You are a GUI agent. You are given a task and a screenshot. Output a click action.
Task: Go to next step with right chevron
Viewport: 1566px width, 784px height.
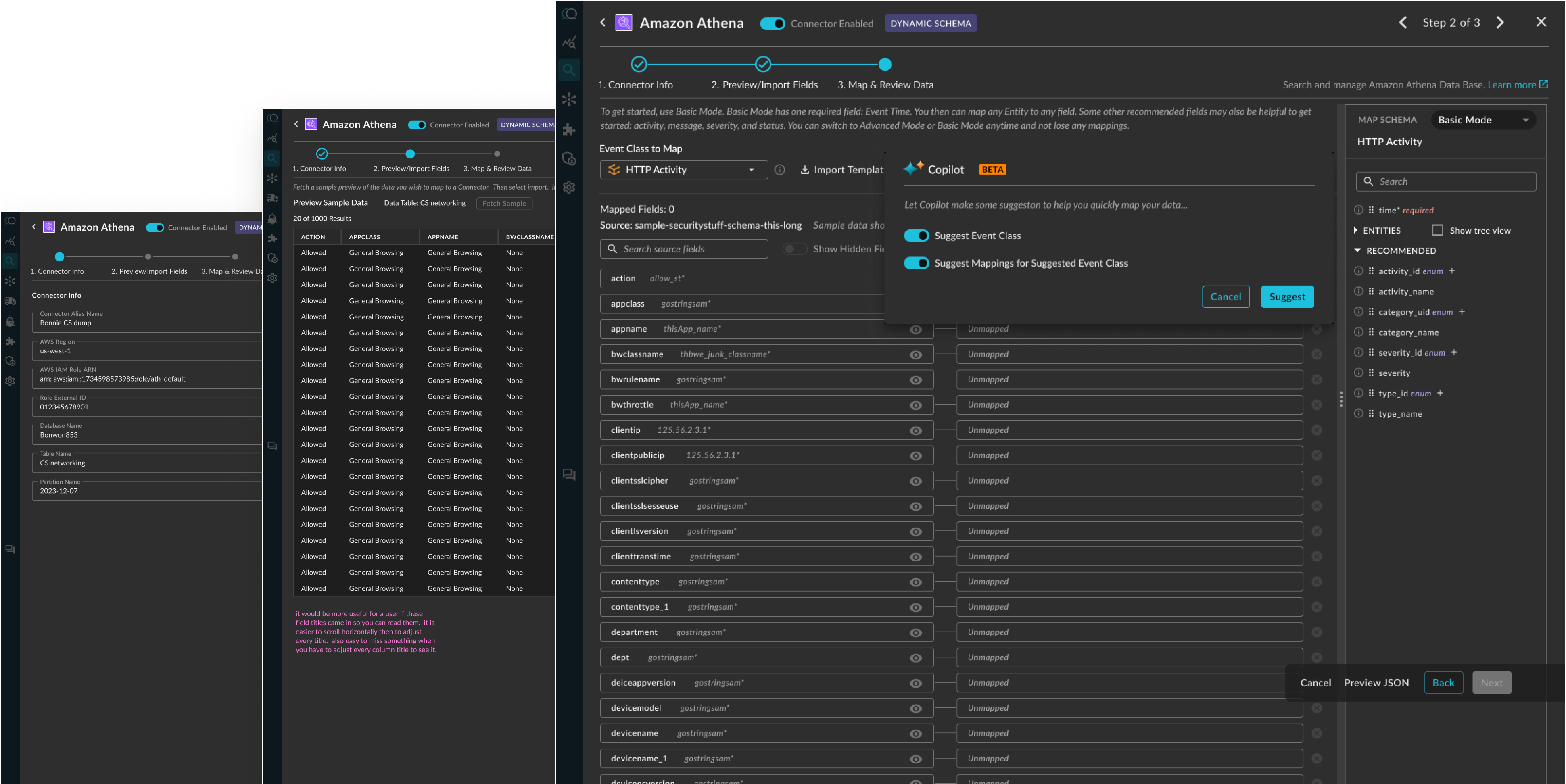(1500, 23)
